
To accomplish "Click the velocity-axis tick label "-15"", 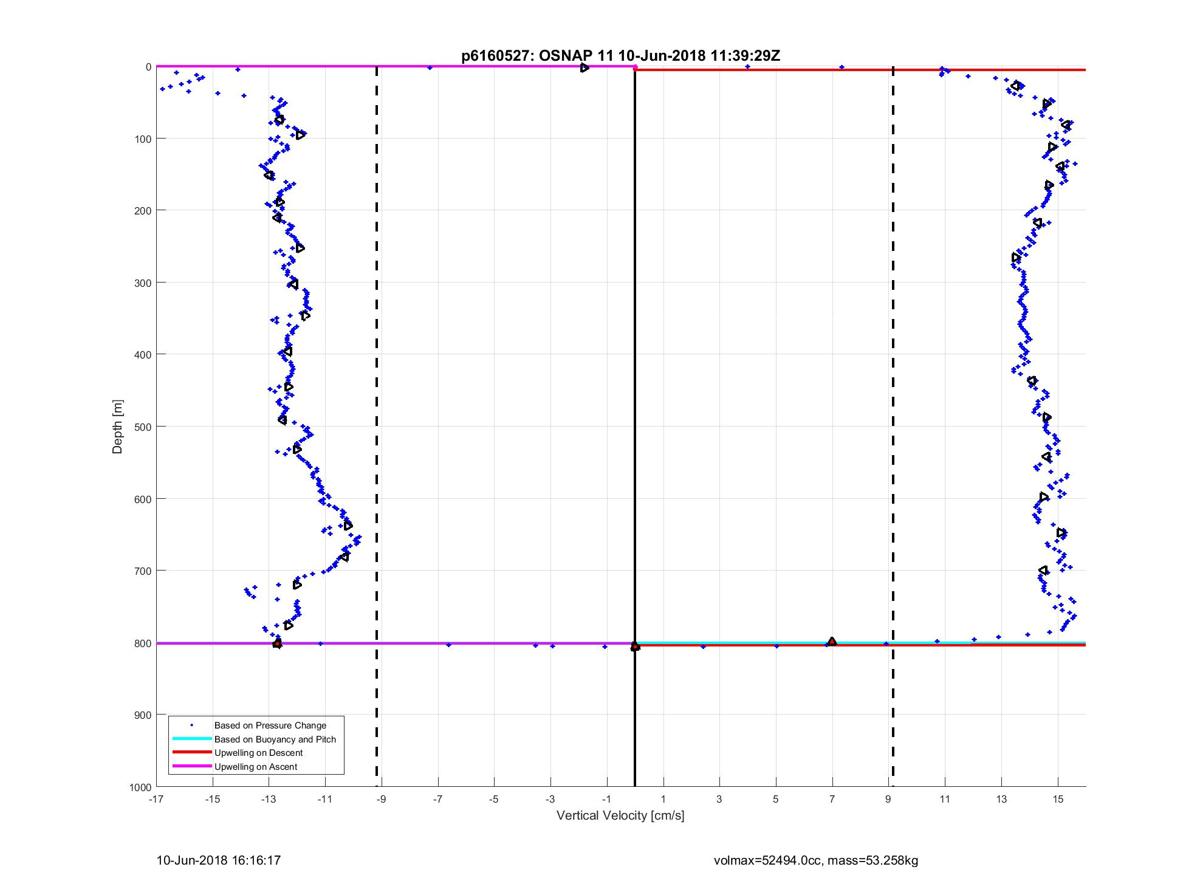I will (212, 799).
